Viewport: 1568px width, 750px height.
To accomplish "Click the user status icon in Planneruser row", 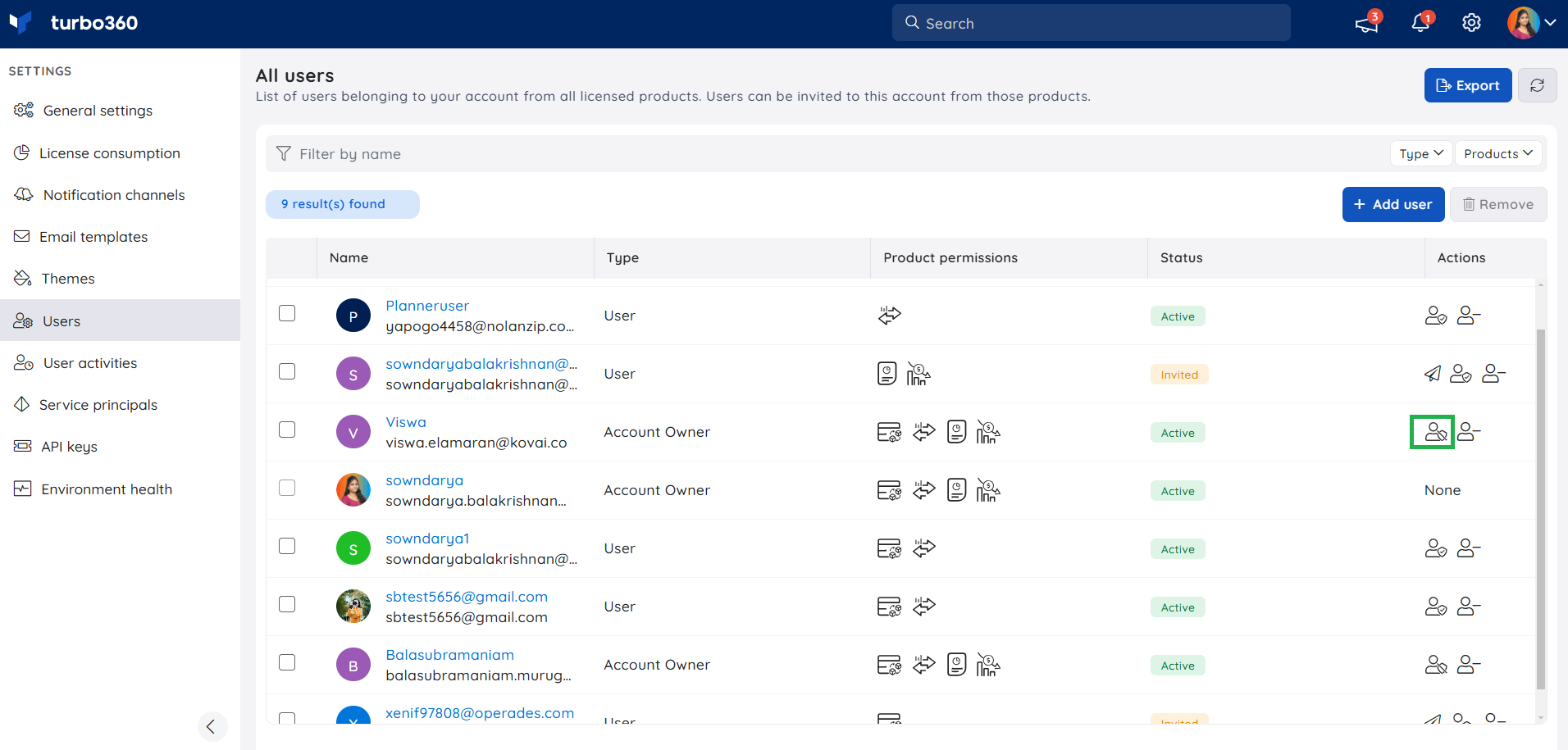I will 1436,316.
